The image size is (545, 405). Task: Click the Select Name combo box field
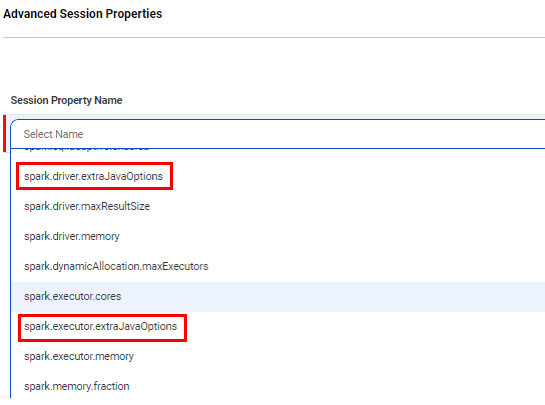coord(278,134)
